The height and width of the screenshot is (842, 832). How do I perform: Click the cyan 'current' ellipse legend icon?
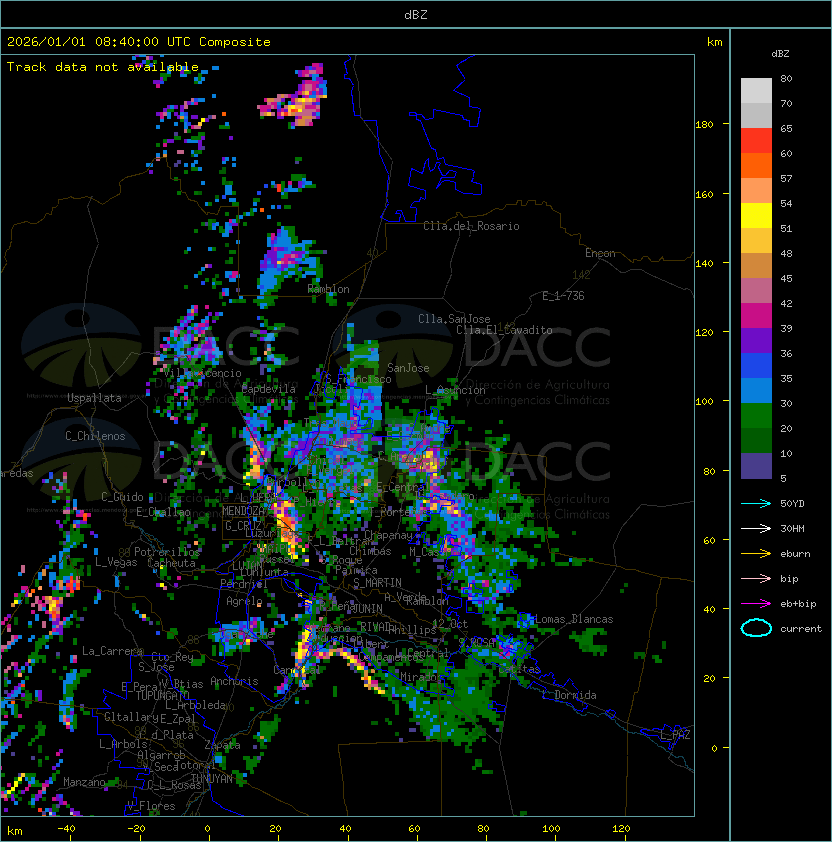coord(756,628)
